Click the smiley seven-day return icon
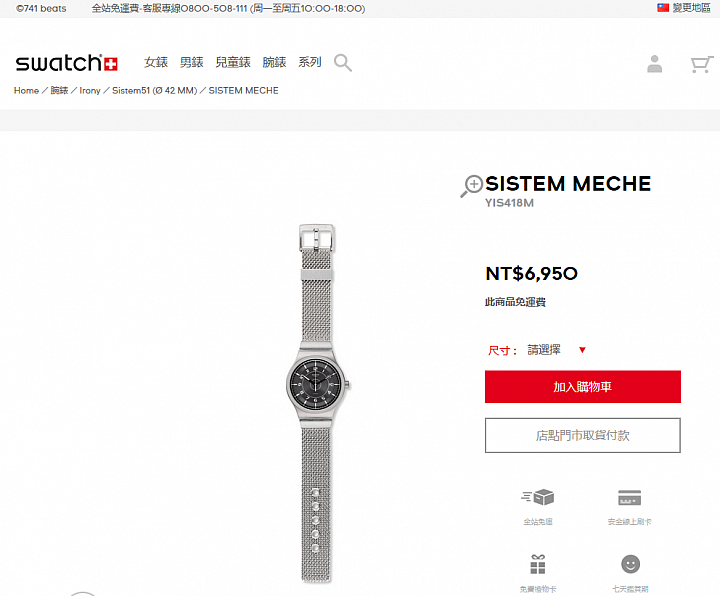This screenshot has width=720, height=596. click(630, 564)
